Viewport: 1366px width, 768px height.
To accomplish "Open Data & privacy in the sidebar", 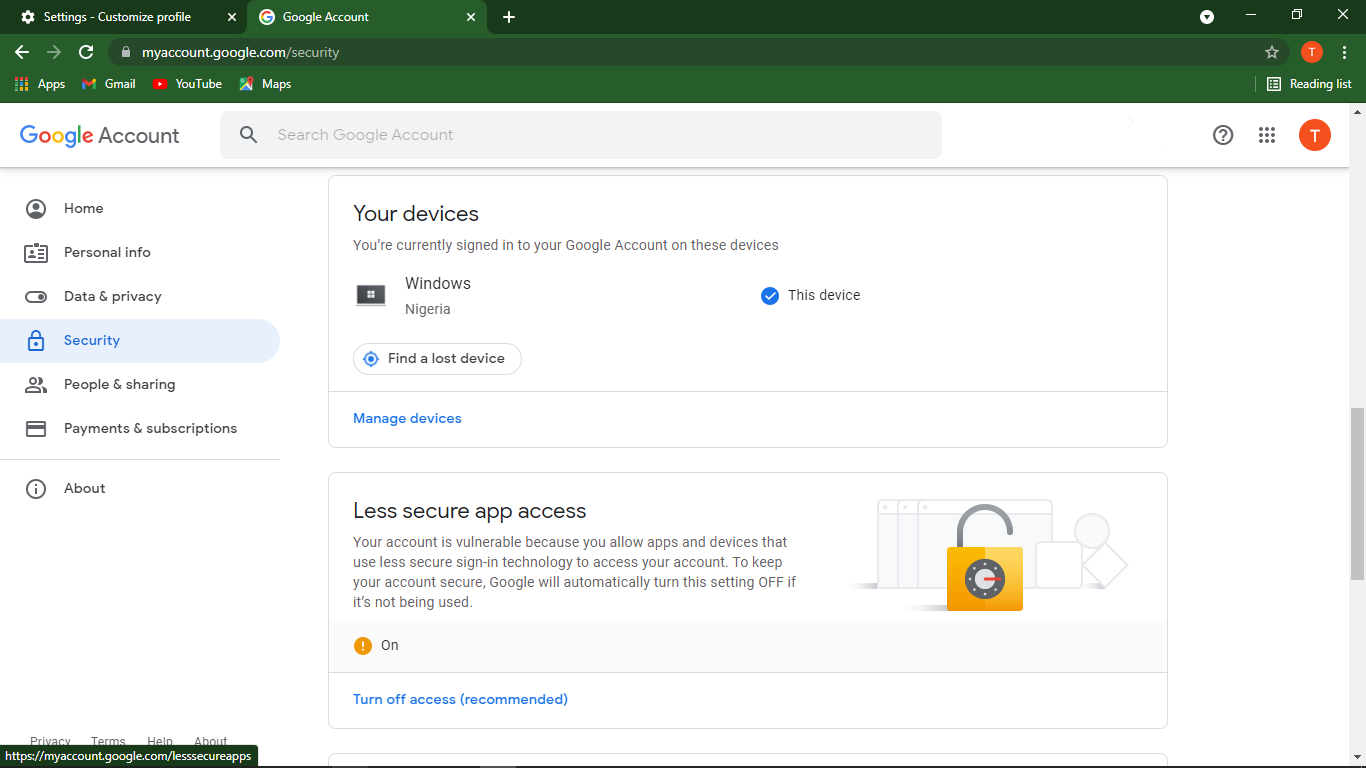I will point(140,297).
